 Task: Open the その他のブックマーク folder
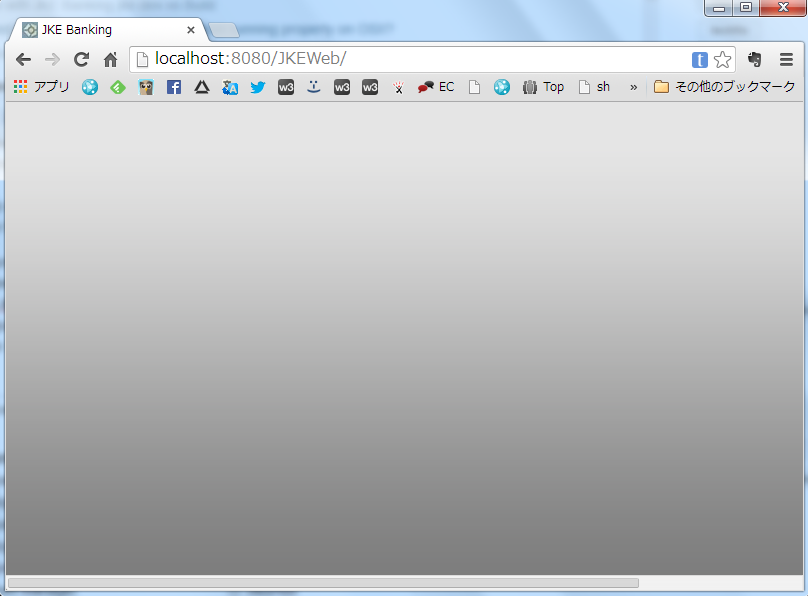pos(725,87)
